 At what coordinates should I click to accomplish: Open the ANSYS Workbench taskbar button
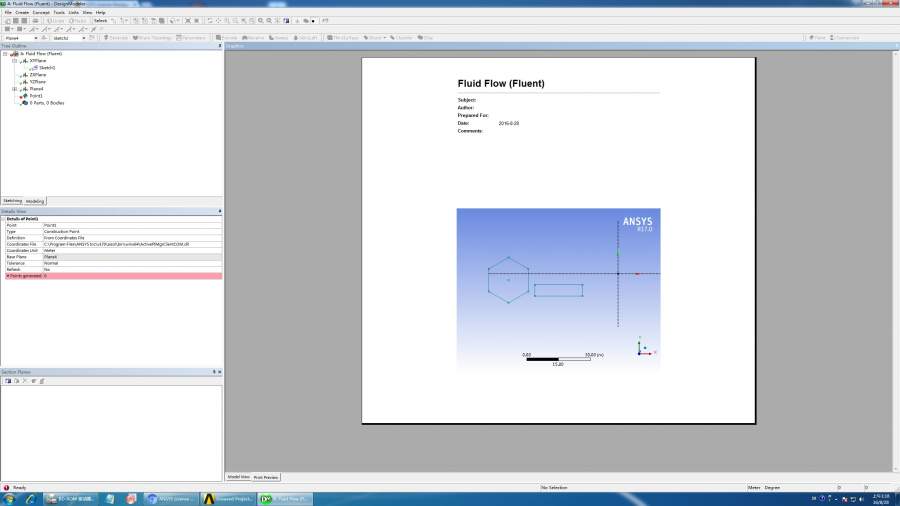(x=228, y=499)
